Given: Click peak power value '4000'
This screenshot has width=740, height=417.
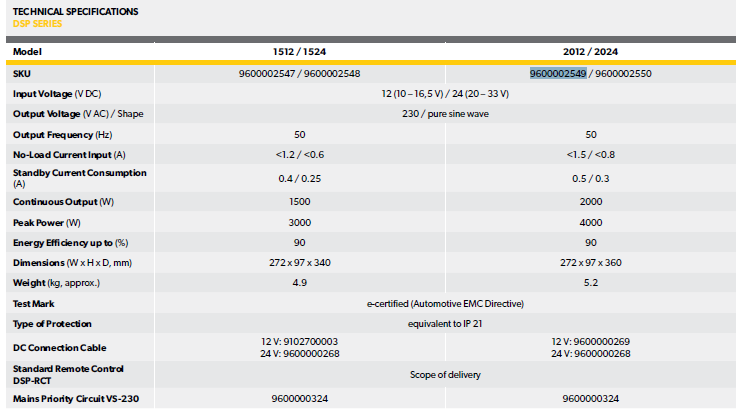Looking at the screenshot, I should pyautogui.click(x=590, y=222).
